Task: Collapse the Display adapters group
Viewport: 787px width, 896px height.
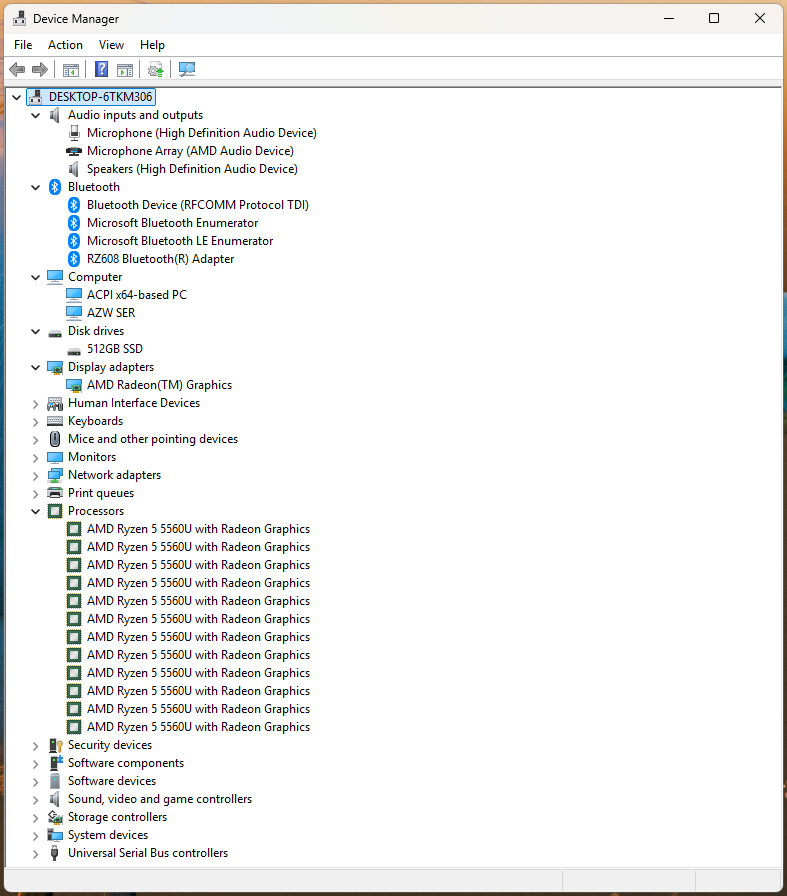Action: coord(35,367)
